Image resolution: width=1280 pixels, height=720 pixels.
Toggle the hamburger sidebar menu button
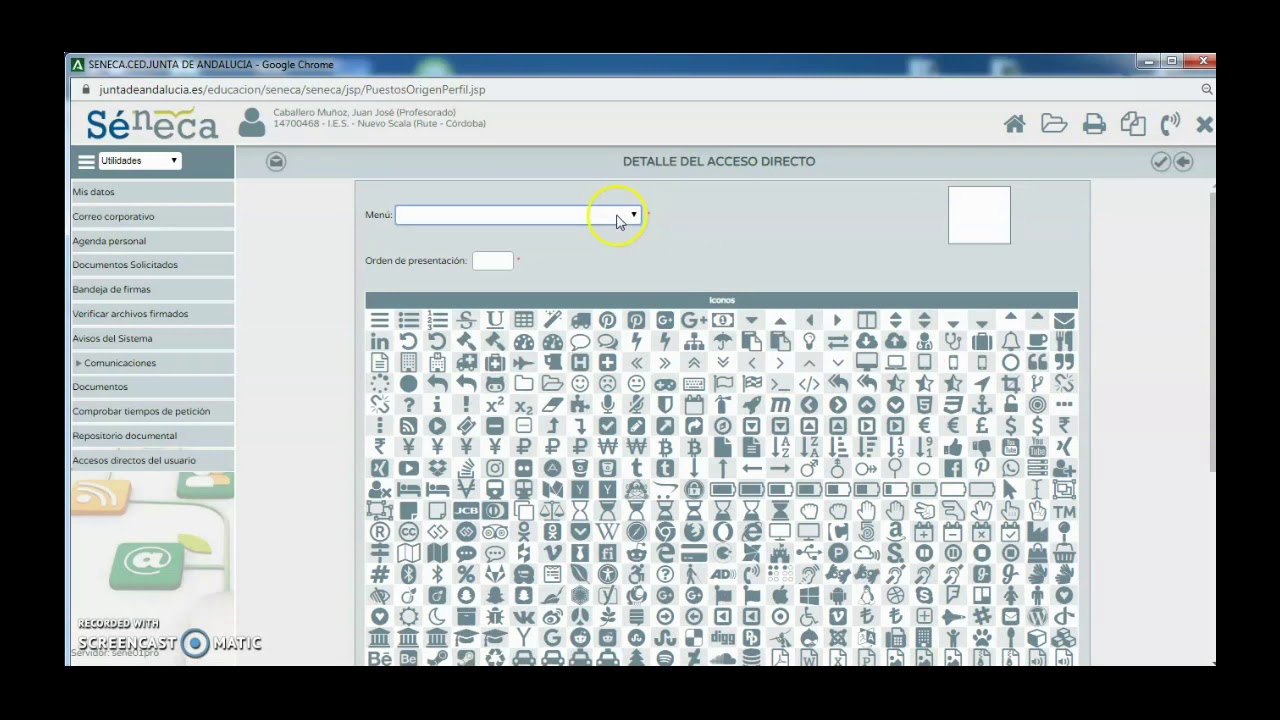[x=85, y=161]
